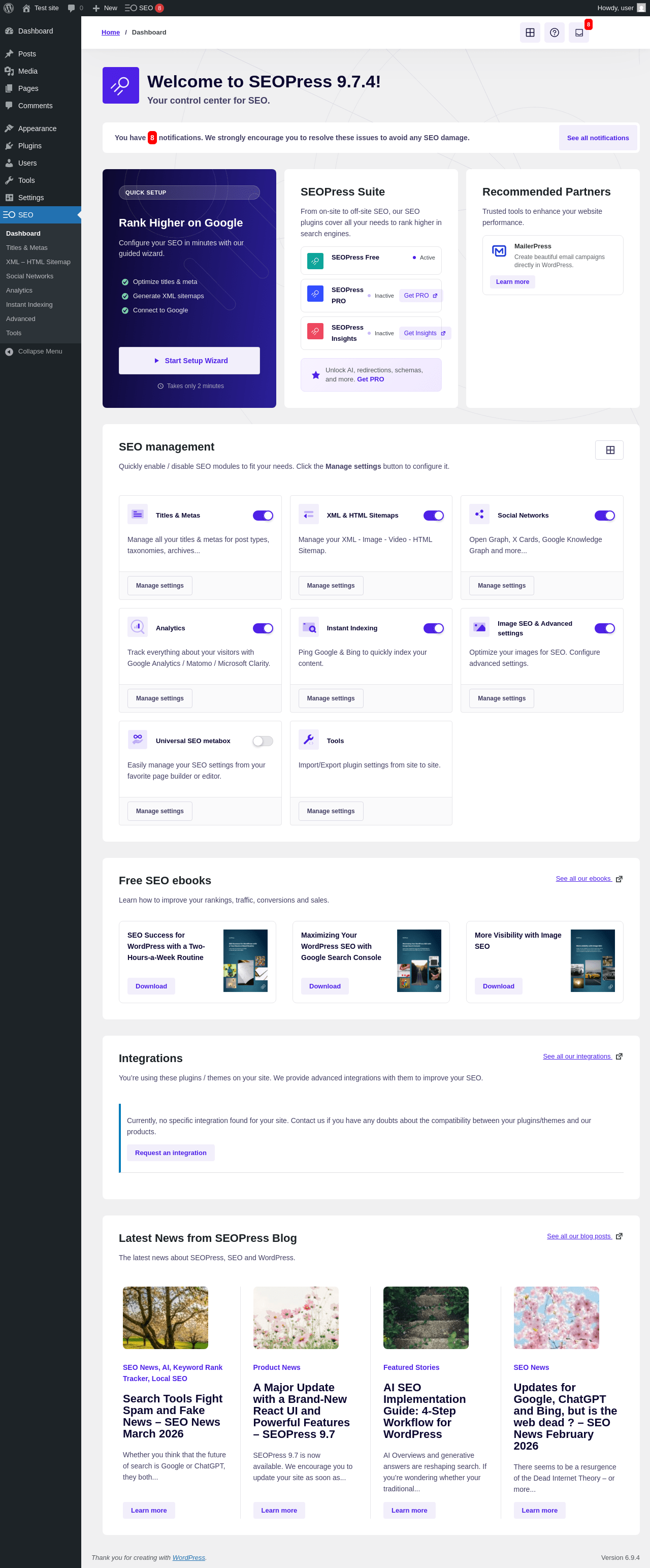
Task: Enable the Universal SEO metabox toggle
Action: coord(263,741)
